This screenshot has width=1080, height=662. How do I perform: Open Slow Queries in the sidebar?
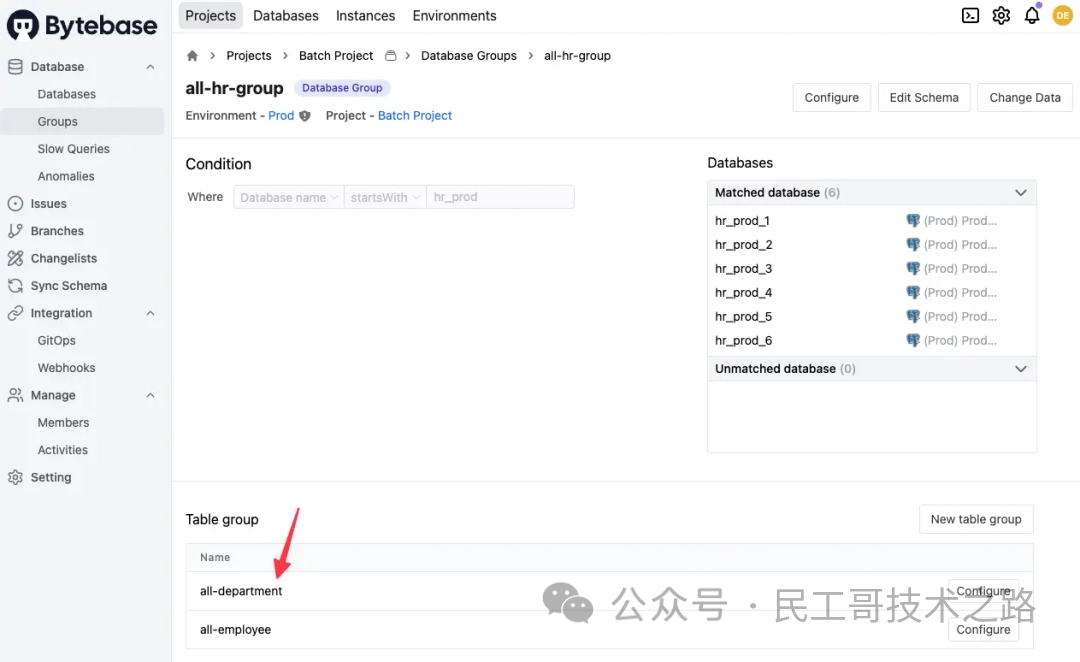click(74, 149)
